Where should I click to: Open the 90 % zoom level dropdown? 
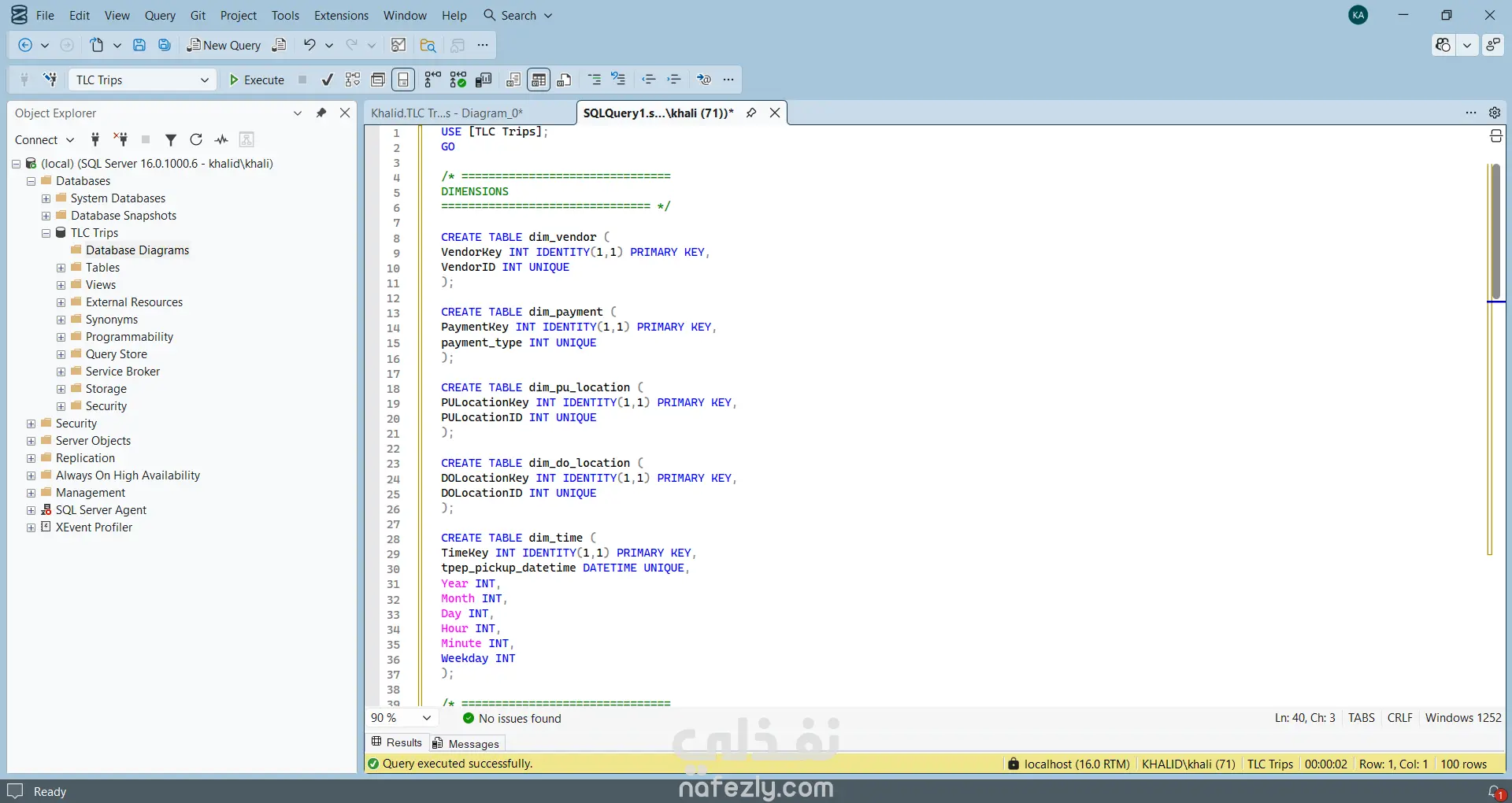(x=426, y=718)
